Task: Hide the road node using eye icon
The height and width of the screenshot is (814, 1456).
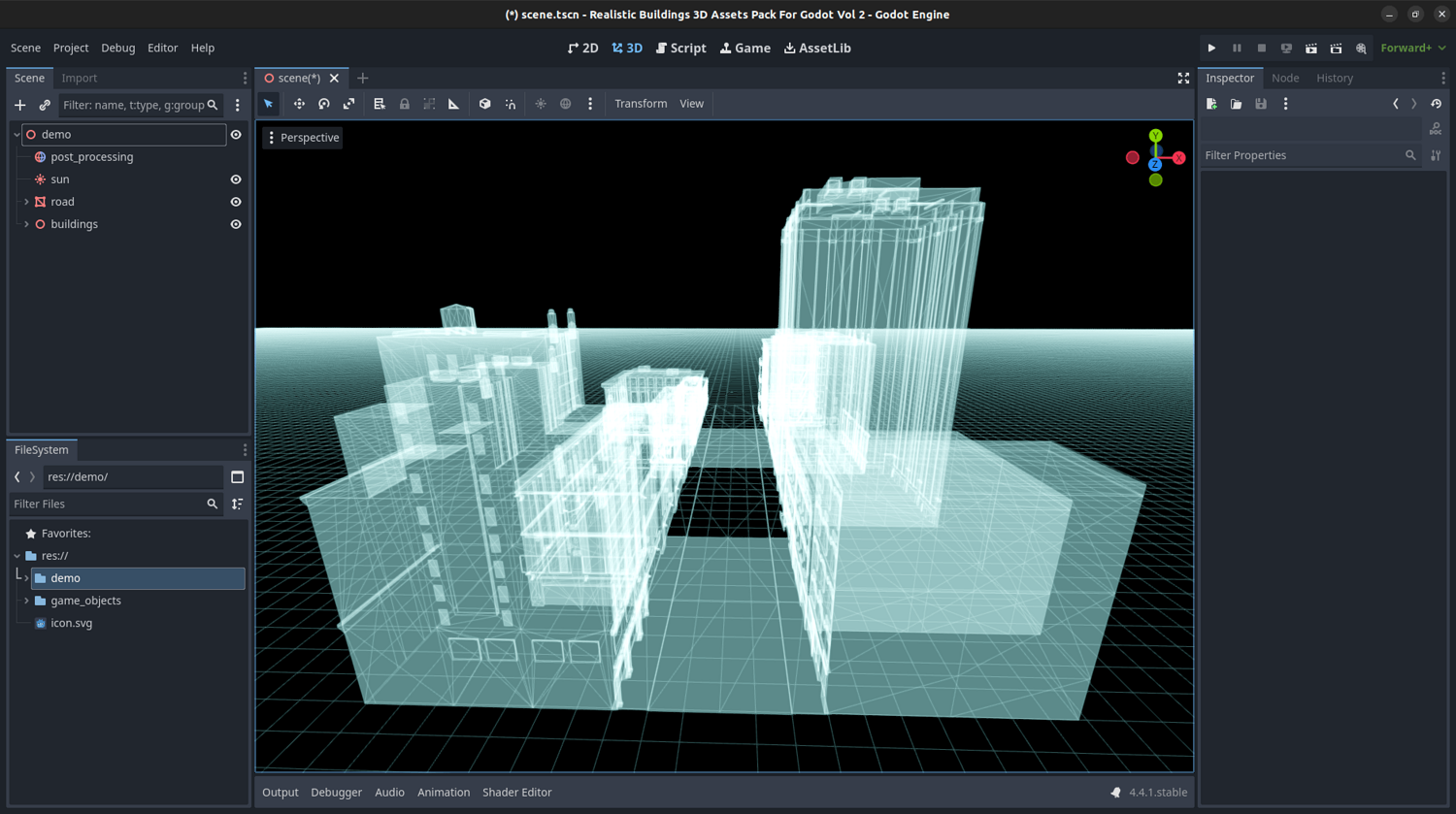Action: (236, 202)
